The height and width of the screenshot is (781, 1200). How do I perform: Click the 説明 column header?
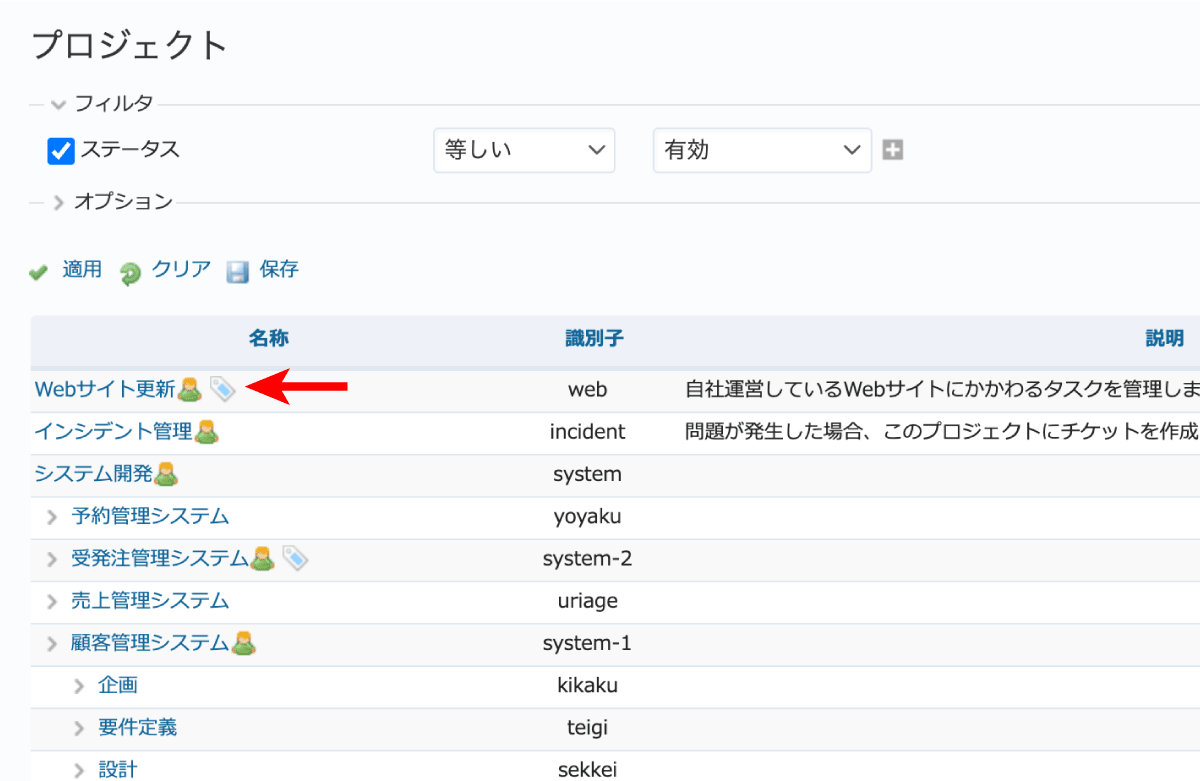[x=1165, y=338]
